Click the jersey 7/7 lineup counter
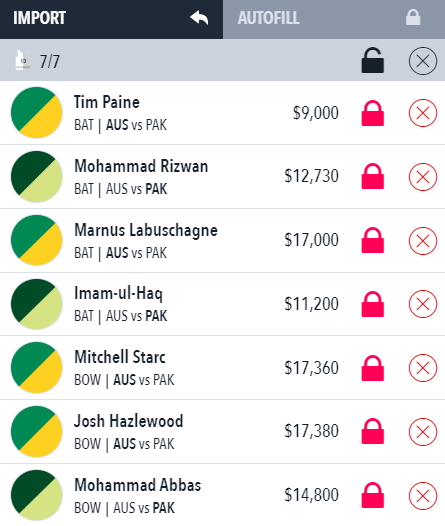 pos(38,61)
